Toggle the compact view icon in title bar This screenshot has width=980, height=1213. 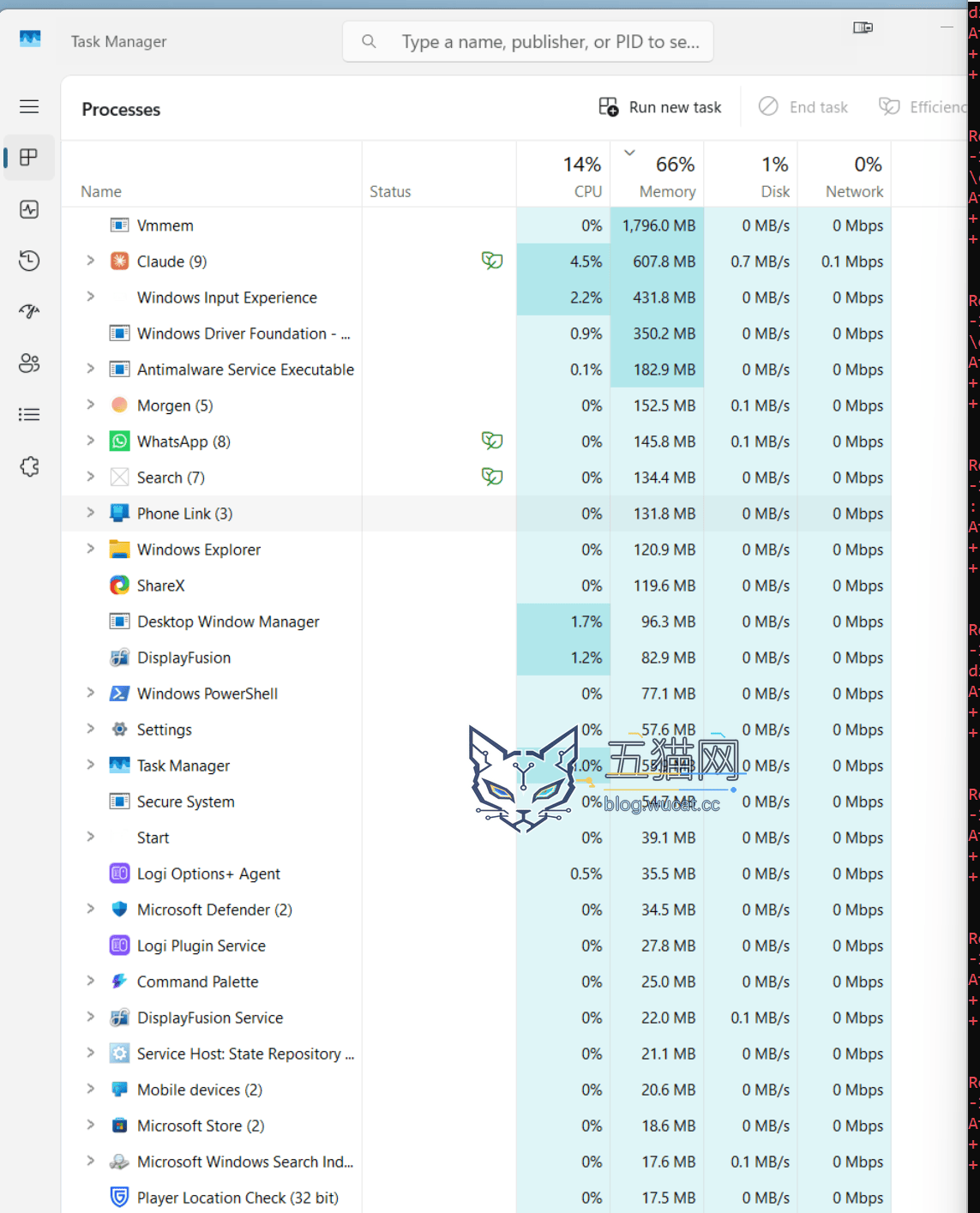(x=863, y=27)
